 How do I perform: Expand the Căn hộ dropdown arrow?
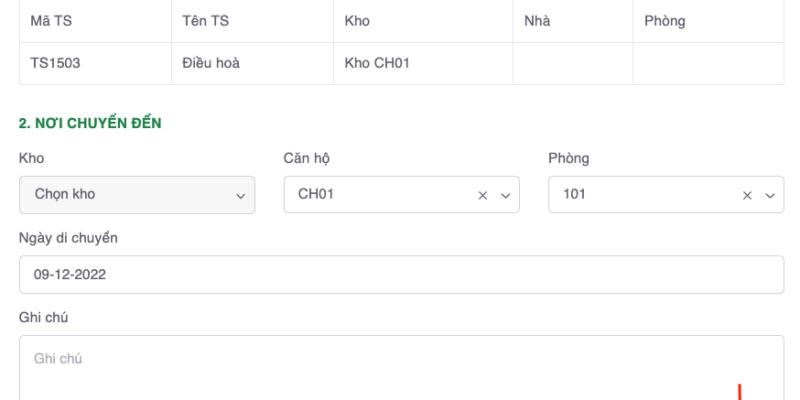505,196
